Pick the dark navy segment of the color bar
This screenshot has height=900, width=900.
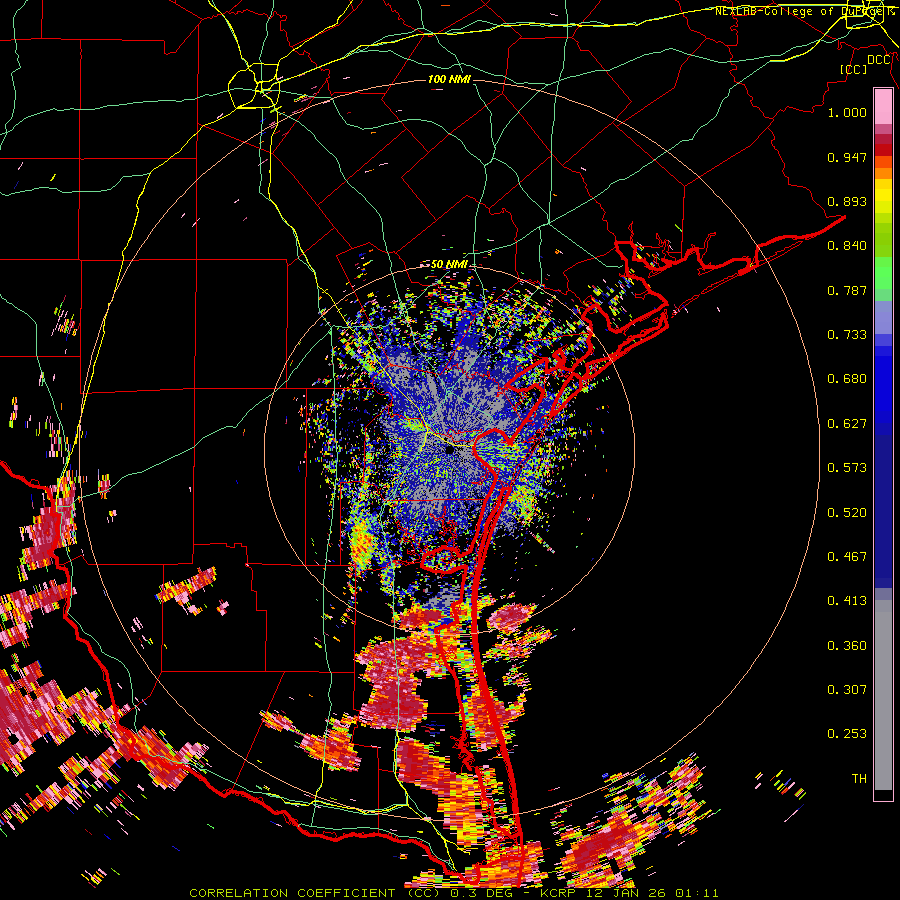click(x=883, y=511)
